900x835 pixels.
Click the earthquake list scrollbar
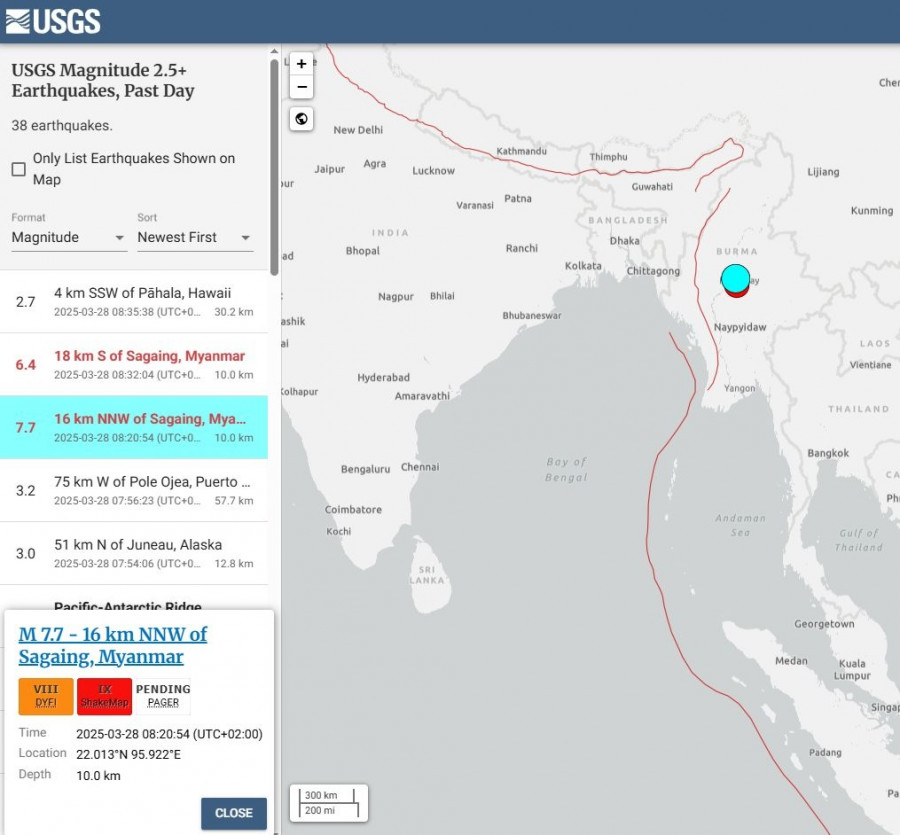pos(274,160)
